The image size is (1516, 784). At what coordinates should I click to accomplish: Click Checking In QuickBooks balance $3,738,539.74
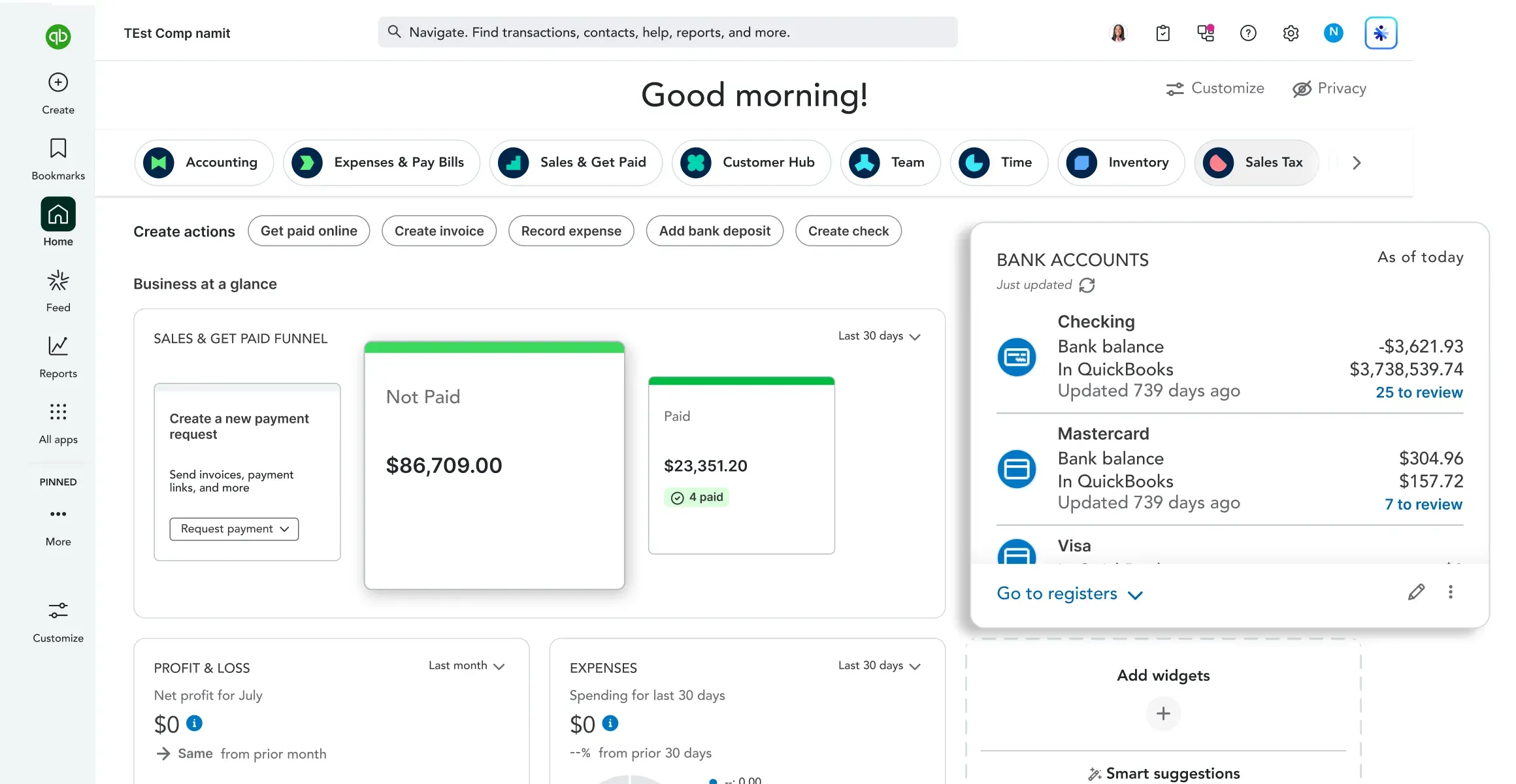point(1406,370)
